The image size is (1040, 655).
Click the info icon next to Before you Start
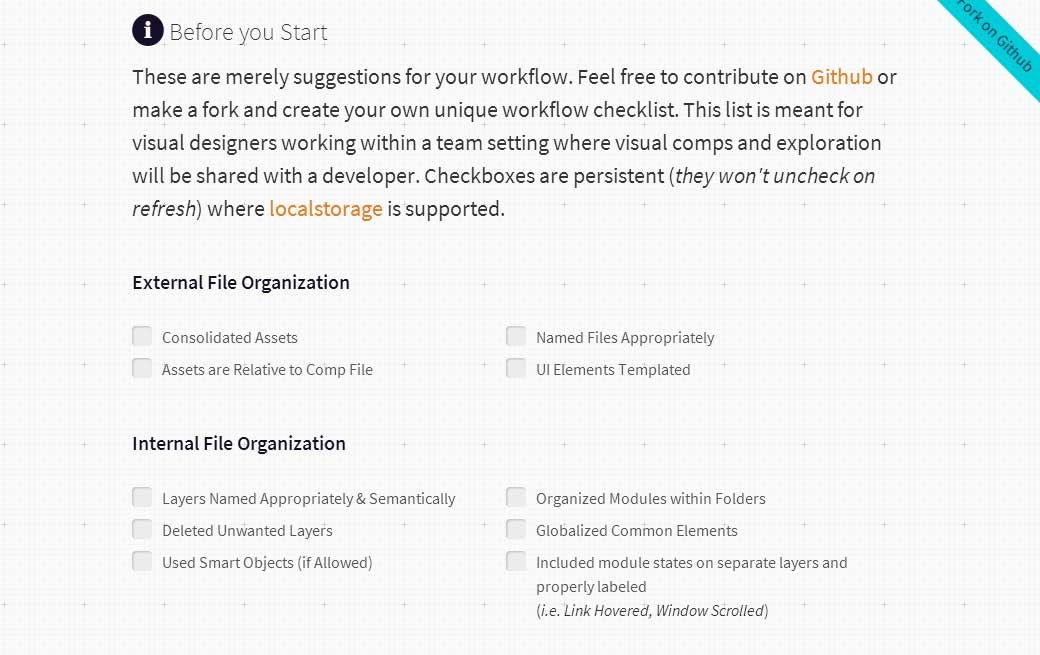[147, 30]
